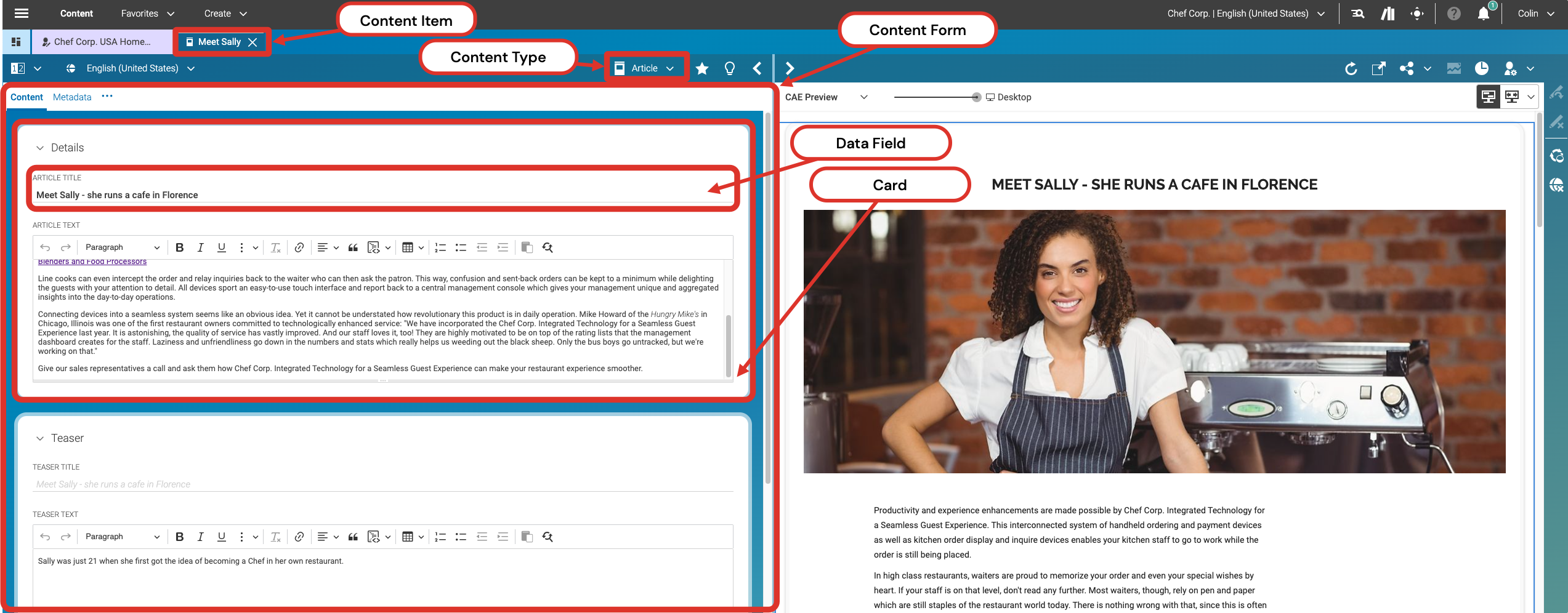Collapse the Details section
This screenshot has width=1568, height=613.
40,148
